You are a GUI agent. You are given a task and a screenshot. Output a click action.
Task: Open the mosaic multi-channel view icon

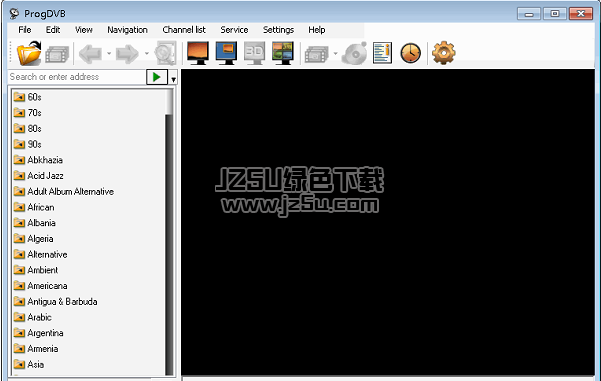click(283, 53)
